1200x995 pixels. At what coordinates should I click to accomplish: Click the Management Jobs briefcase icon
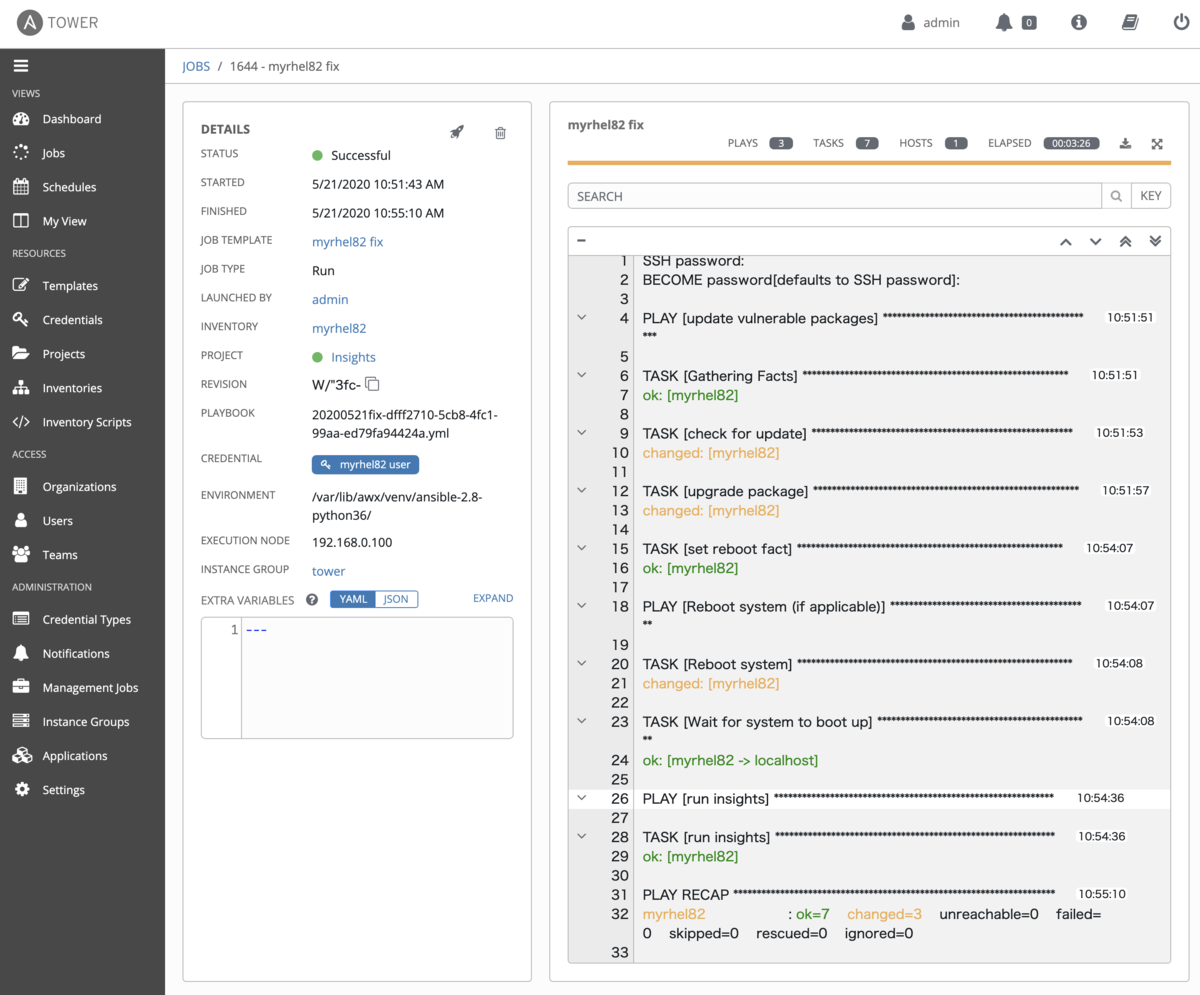click(21, 688)
